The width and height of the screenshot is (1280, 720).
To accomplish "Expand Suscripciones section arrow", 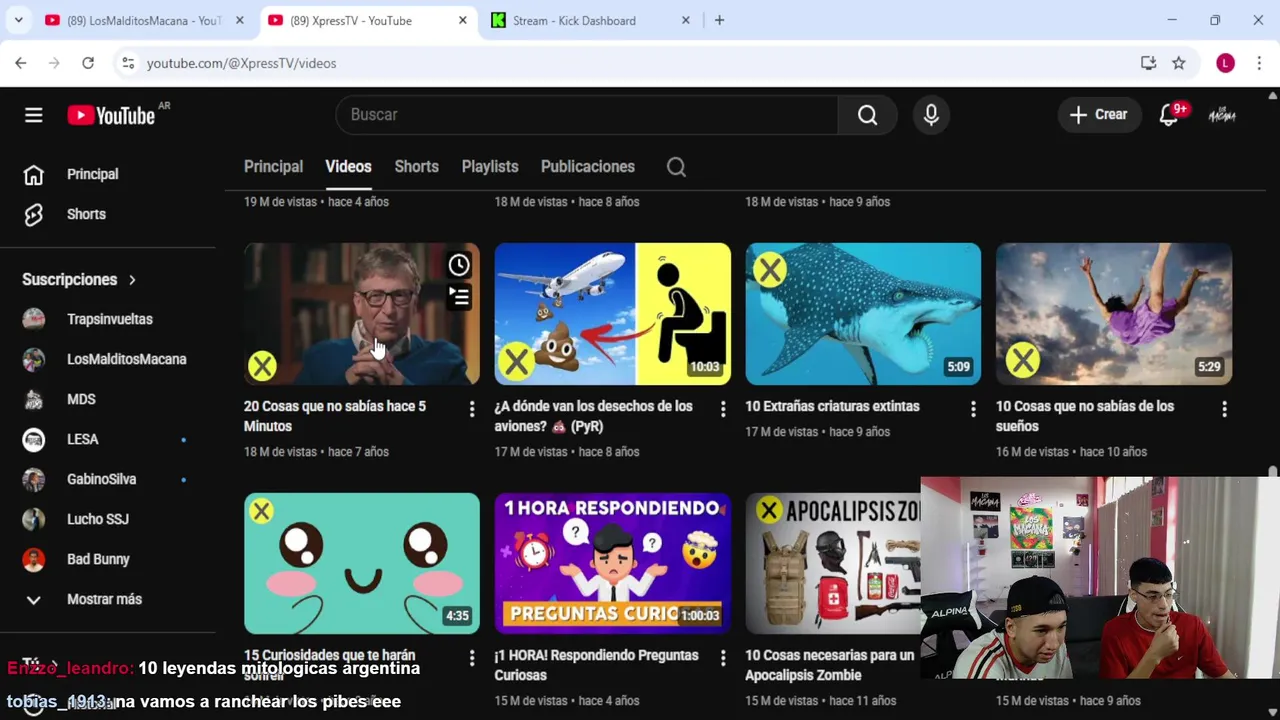I will (132, 280).
